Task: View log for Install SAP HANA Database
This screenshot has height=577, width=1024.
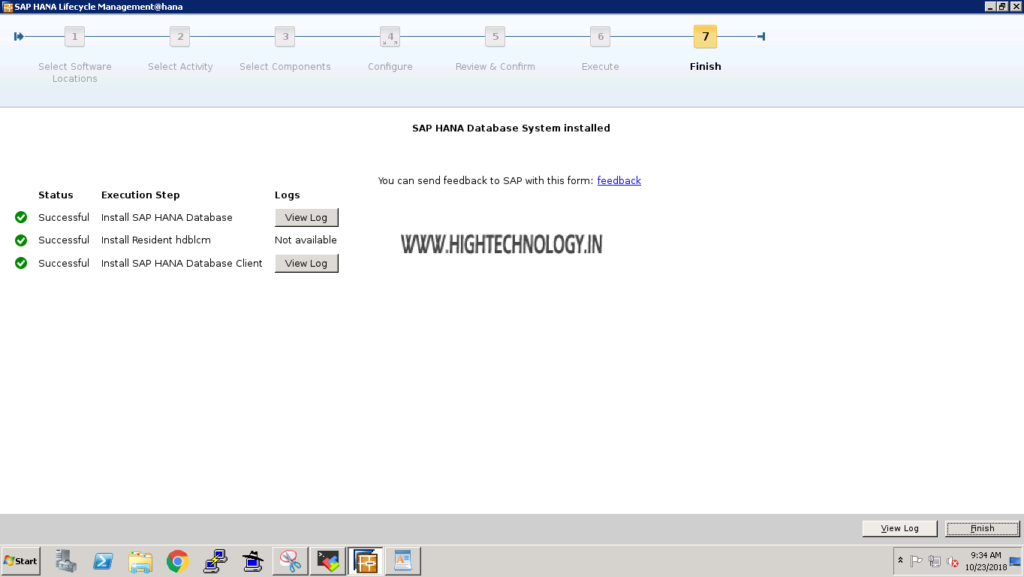Action: click(x=306, y=217)
